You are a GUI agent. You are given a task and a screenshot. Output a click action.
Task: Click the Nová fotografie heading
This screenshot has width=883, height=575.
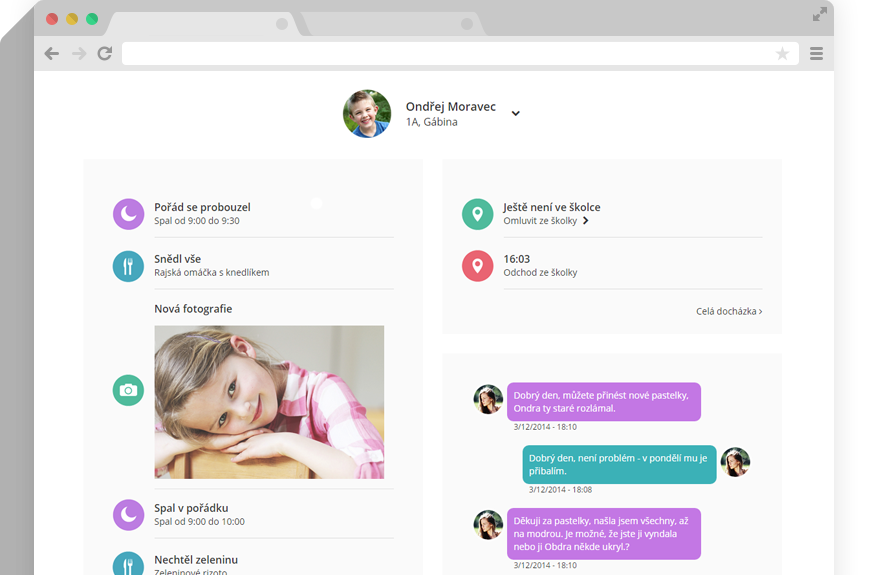(193, 309)
